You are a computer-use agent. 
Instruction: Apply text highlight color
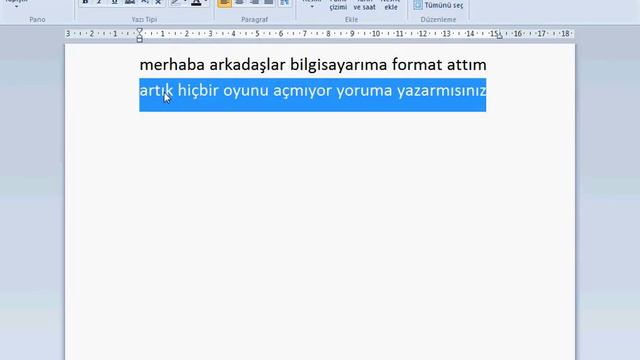tap(176, 2)
